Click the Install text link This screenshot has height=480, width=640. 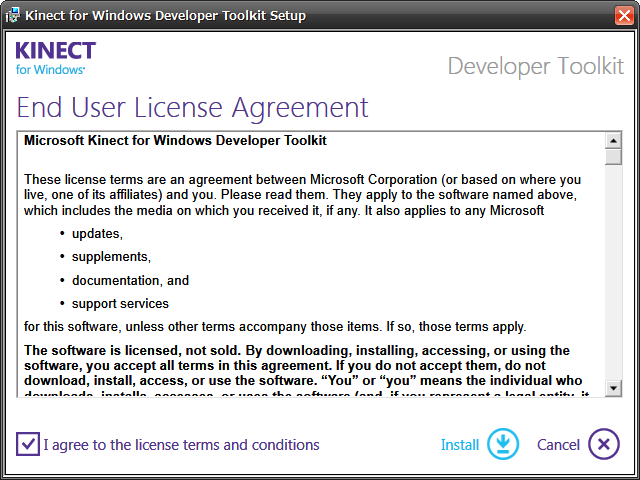[x=460, y=444]
